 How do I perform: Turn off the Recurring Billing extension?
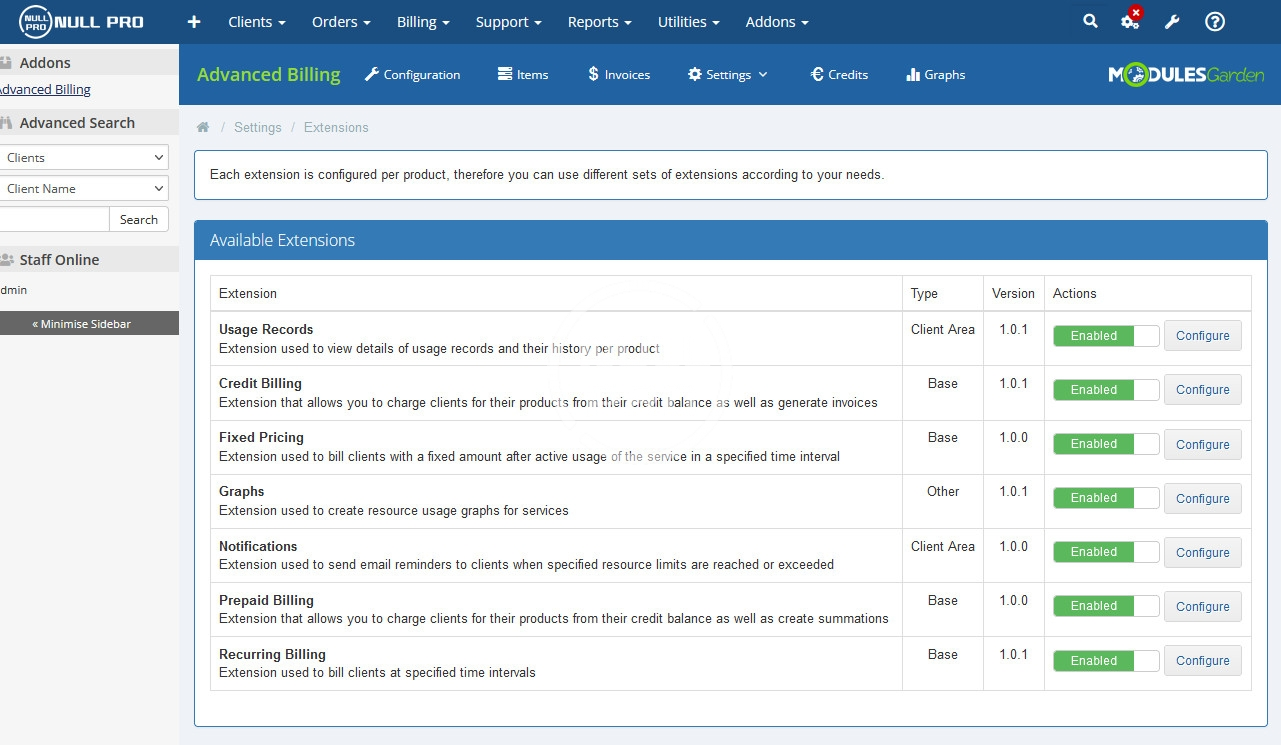pyautogui.click(x=1105, y=661)
